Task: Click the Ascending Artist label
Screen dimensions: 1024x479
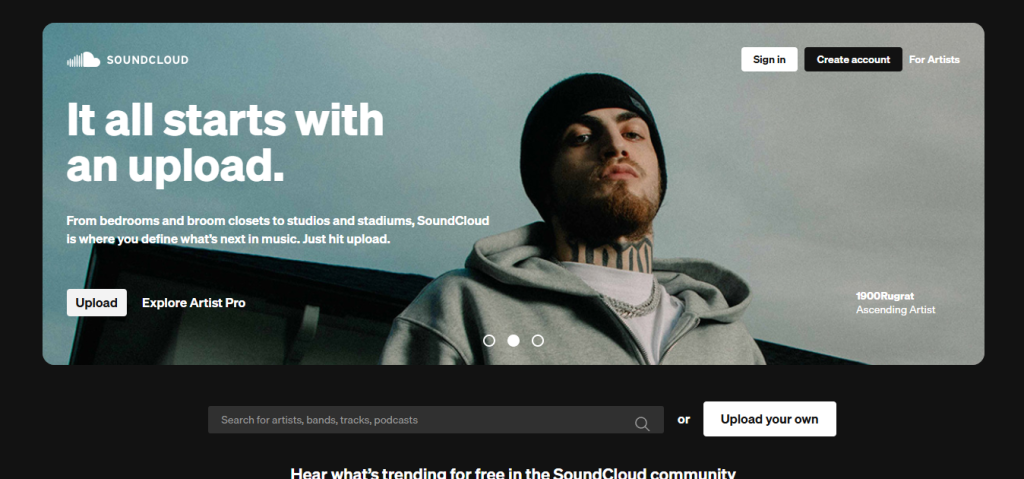Action: tap(895, 310)
